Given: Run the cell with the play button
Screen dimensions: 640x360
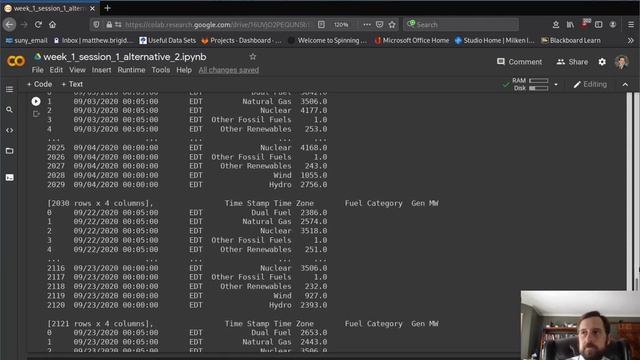Looking at the screenshot, I should tap(36, 101).
